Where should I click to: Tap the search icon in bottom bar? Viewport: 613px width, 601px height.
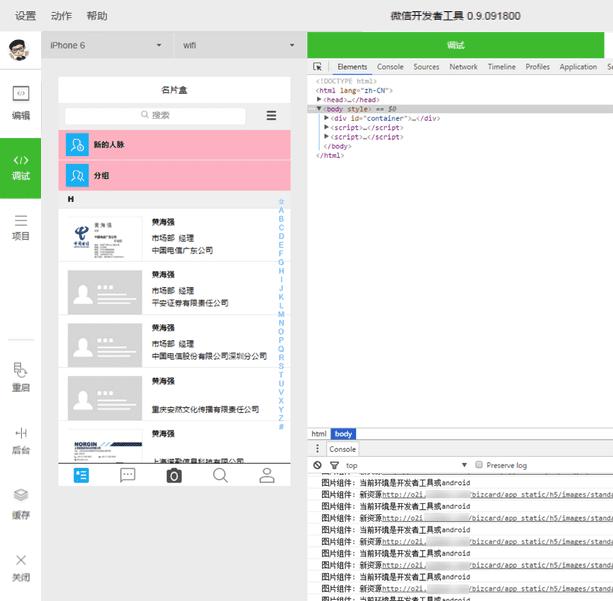(220, 475)
